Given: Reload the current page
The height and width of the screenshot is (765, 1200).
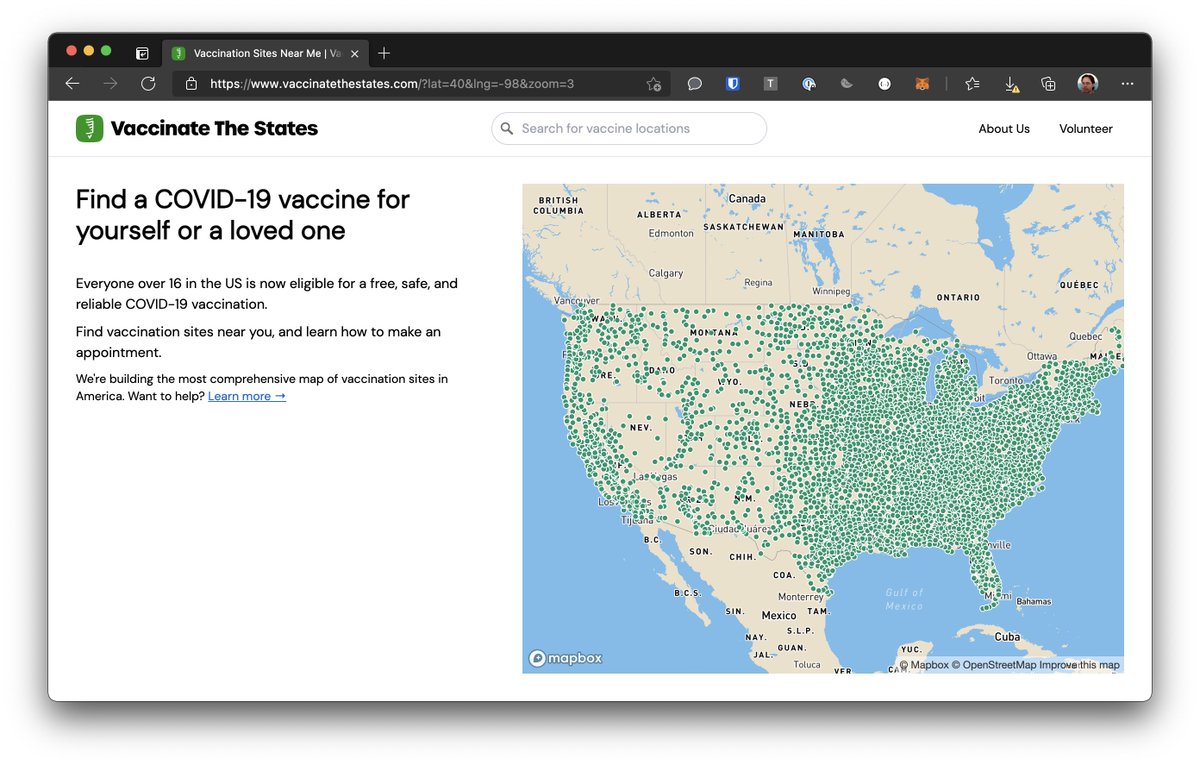Looking at the screenshot, I should point(148,84).
